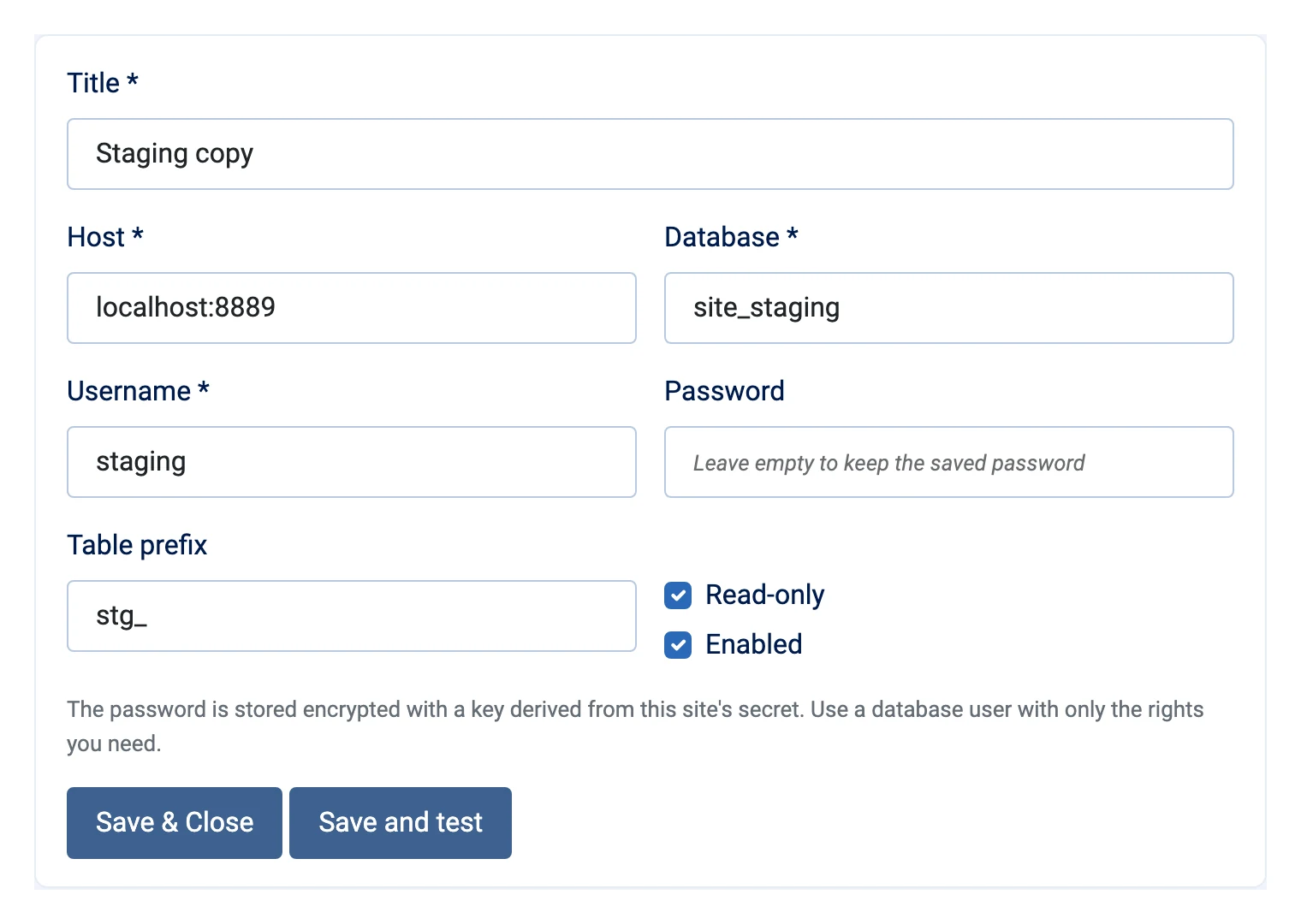Click the Host label
1301x924 pixels.
coord(105,237)
